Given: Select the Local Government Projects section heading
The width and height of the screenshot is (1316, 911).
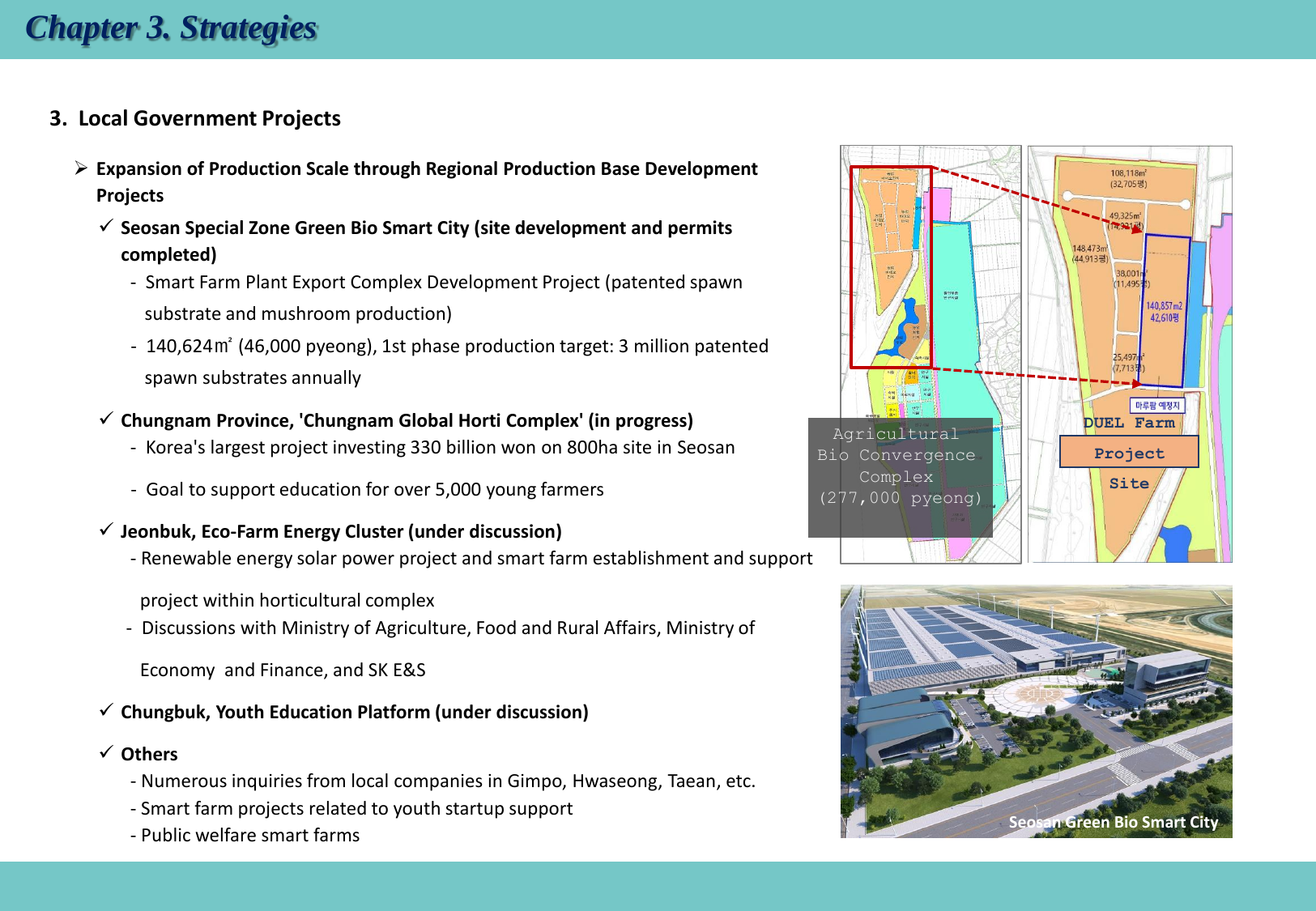Looking at the screenshot, I should click(195, 118).
